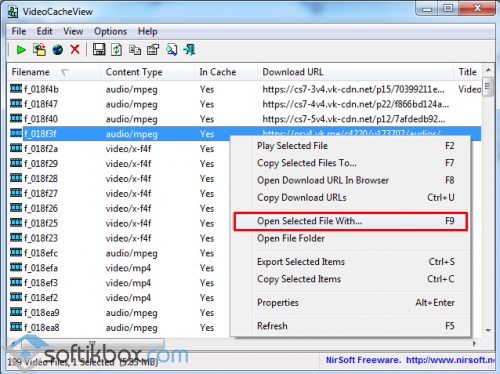Click the film icon of row f_018efc
The image size is (500, 374).
coord(16,252)
